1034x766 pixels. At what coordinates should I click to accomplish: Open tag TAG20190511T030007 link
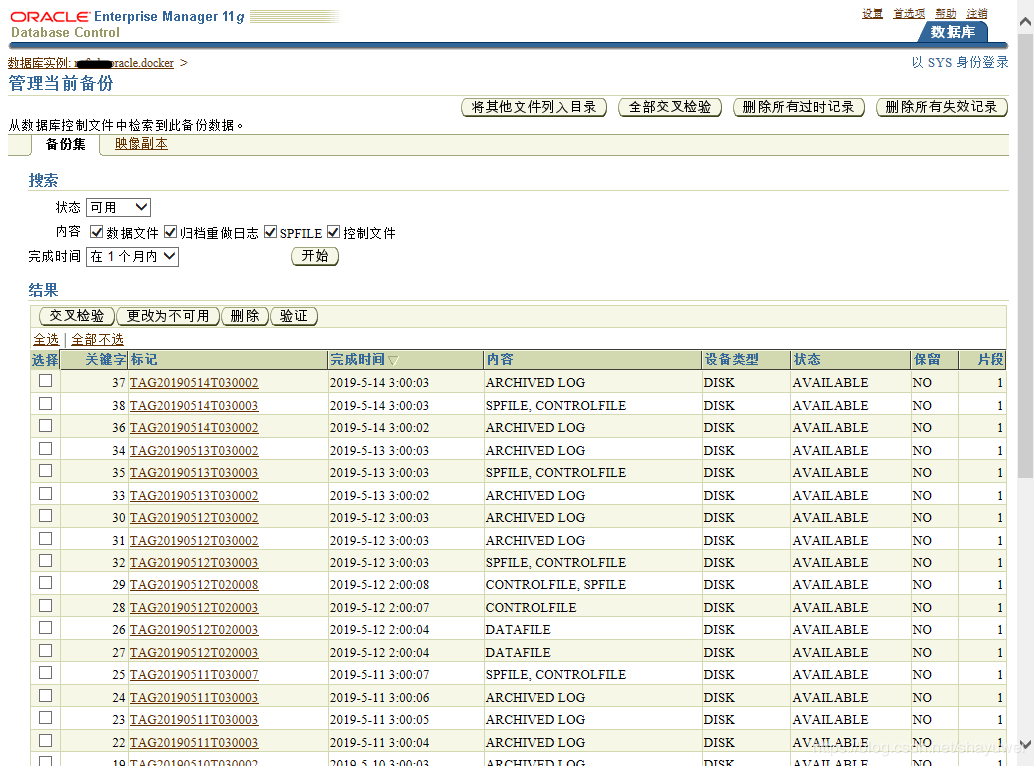[x=194, y=675]
